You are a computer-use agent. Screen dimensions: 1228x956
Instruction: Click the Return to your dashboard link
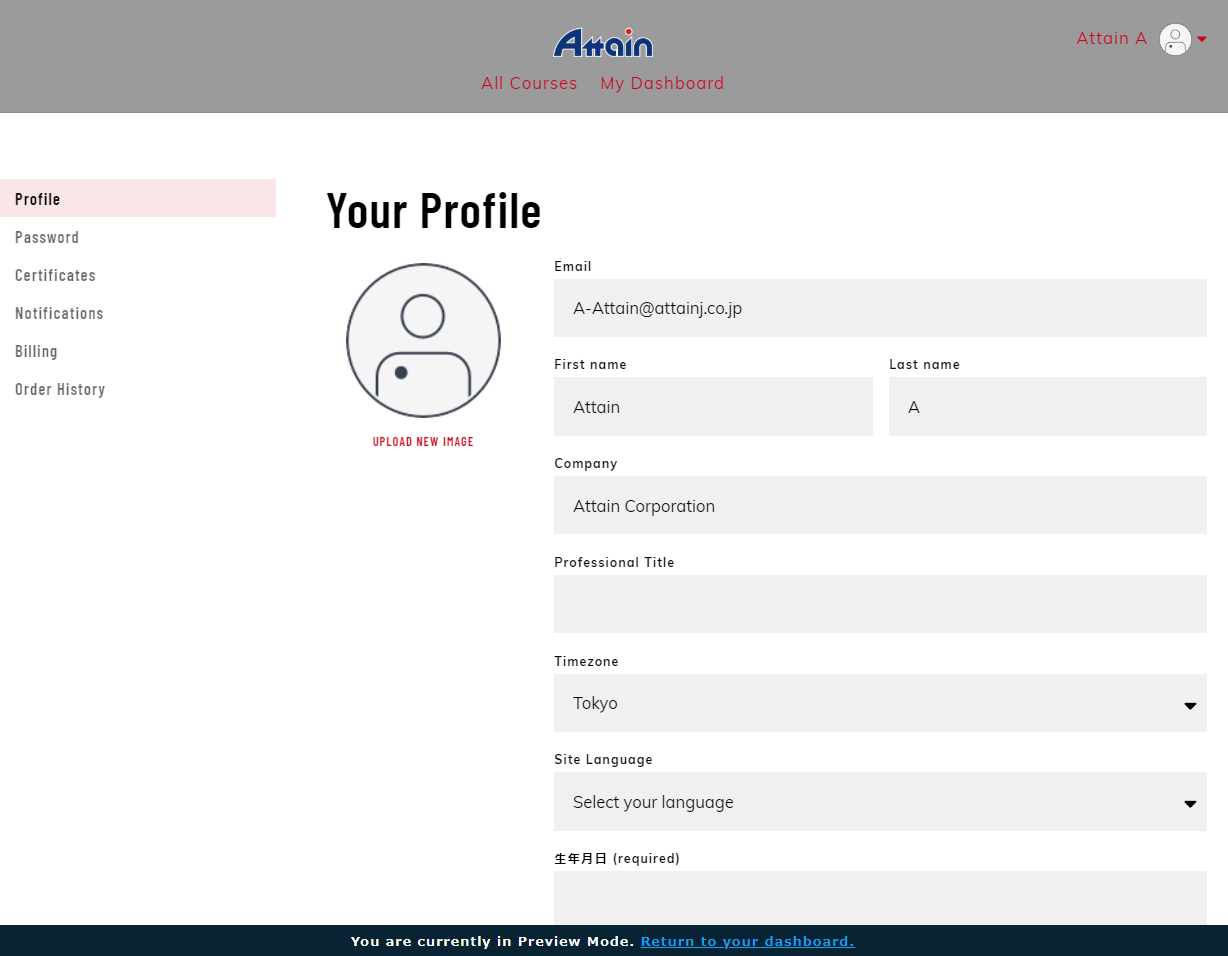(x=747, y=941)
